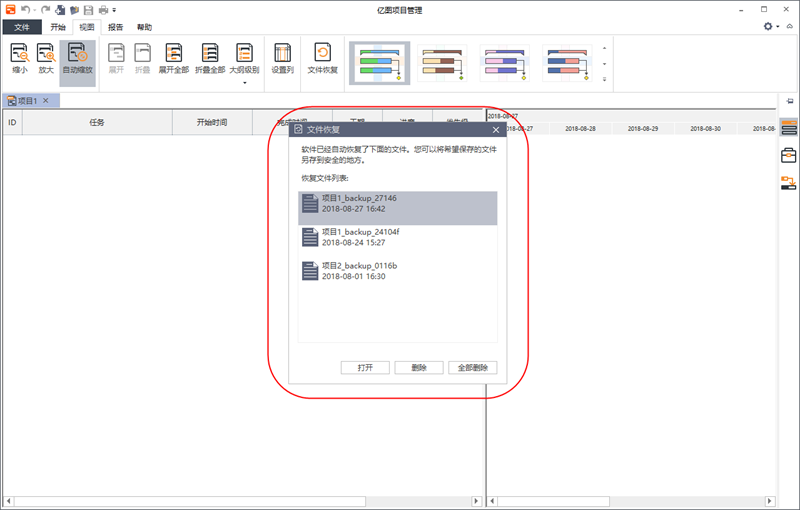Close the 项目1 document tab
This screenshot has width=800, height=510.
tap(46, 100)
